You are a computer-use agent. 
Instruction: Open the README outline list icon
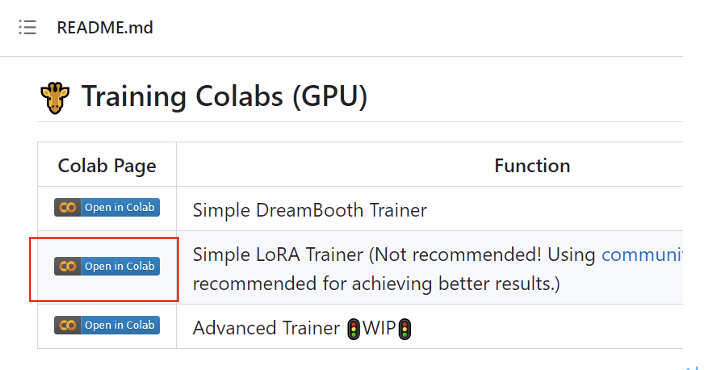(27, 27)
